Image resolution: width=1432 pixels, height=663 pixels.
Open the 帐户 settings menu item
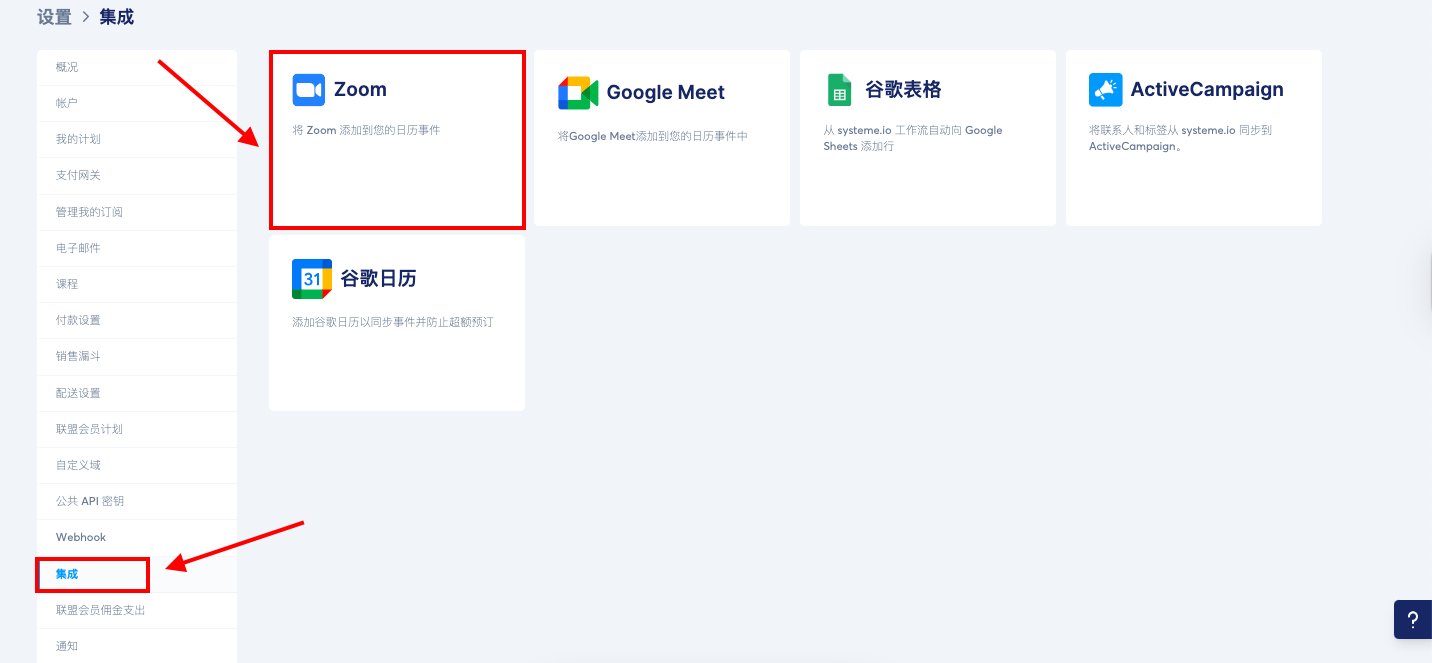(137, 103)
